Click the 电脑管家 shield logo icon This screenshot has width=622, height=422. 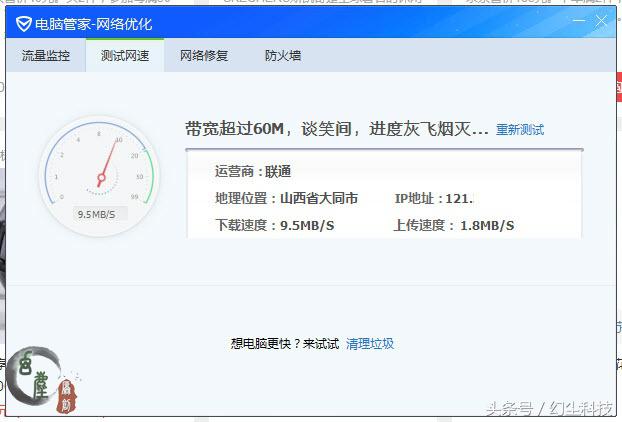[23, 24]
